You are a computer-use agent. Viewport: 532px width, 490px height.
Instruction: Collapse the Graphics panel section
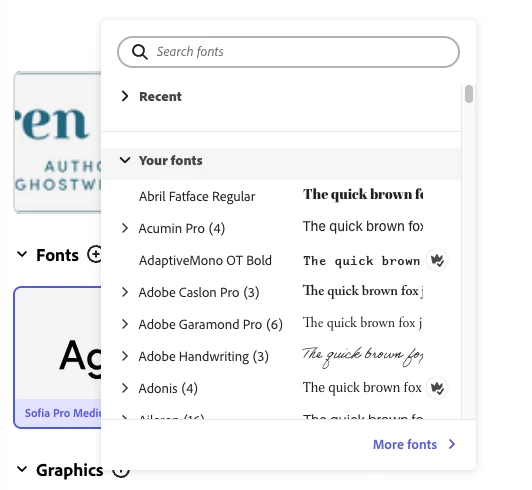pyautogui.click(x=22, y=469)
